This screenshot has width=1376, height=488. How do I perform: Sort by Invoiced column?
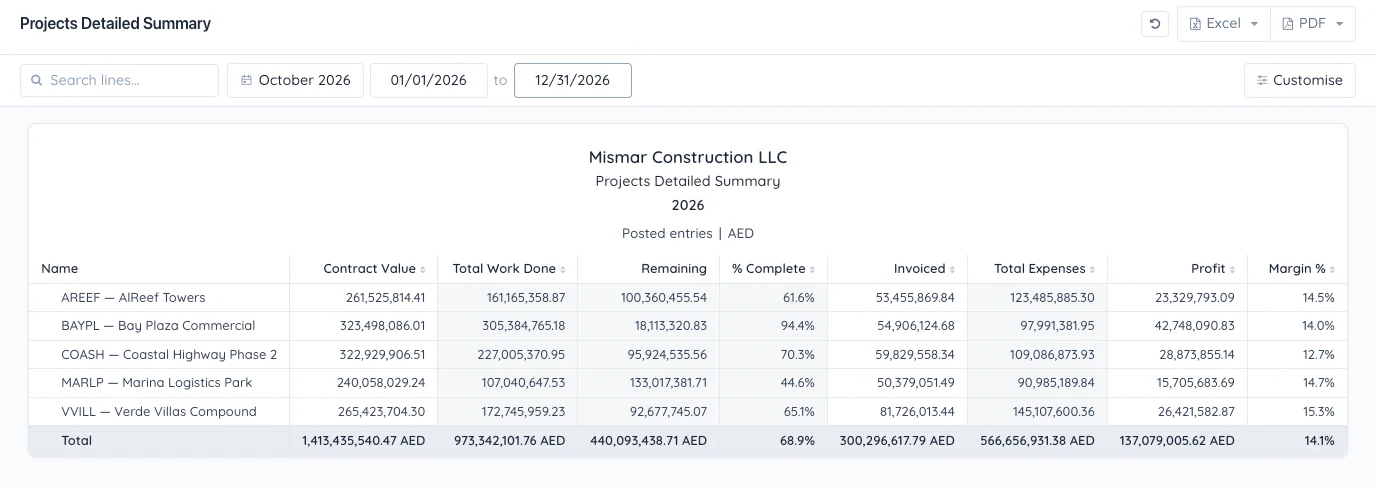[x=925, y=269]
